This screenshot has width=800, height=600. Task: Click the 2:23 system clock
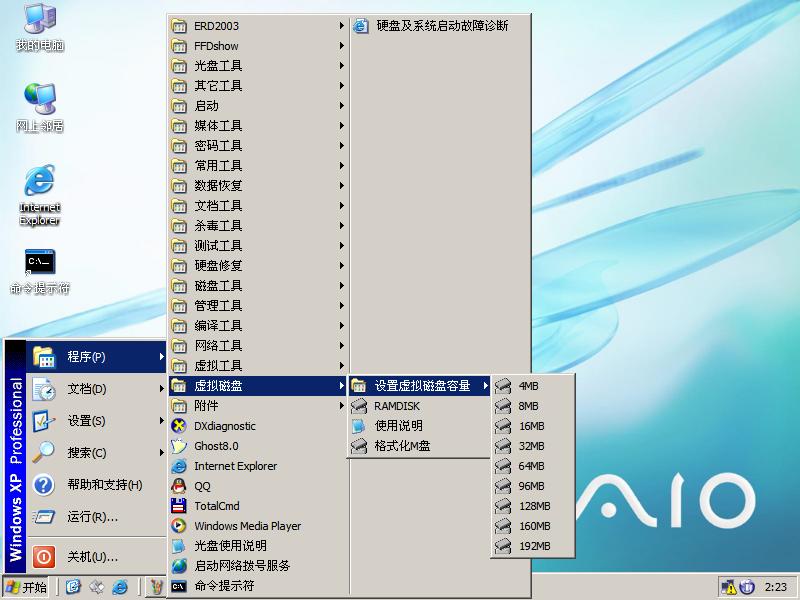pos(776,587)
